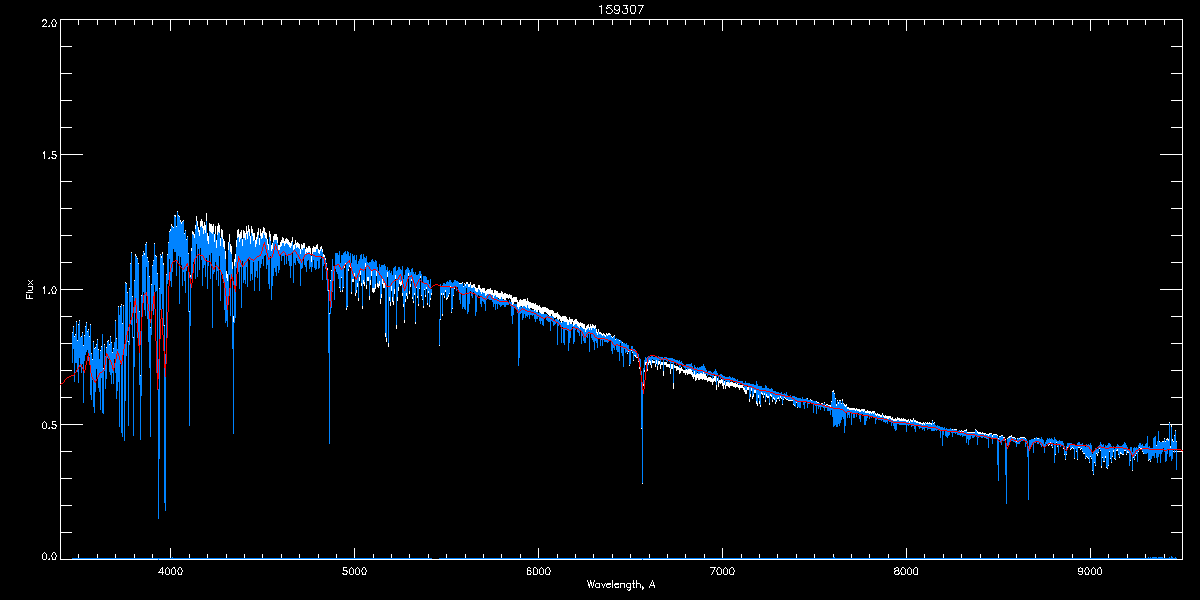Click the 1.5 flux tick label
Image resolution: width=1200 pixels, height=600 pixels.
pyautogui.click(x=48, y=156)
